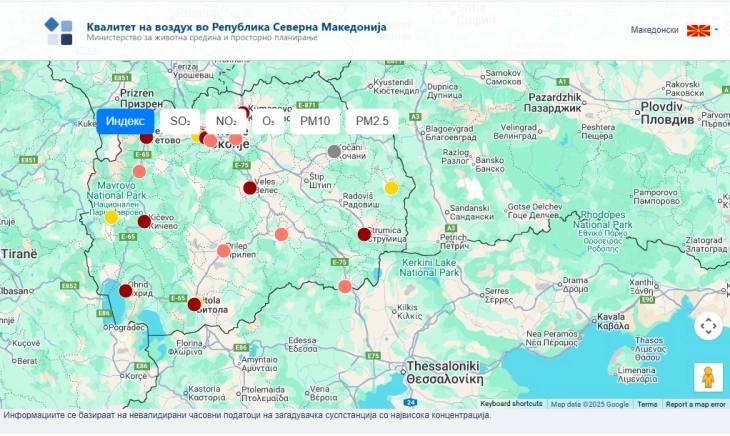Open the Македонски language dropdown
730x436 pixels.
click(655, 30)
